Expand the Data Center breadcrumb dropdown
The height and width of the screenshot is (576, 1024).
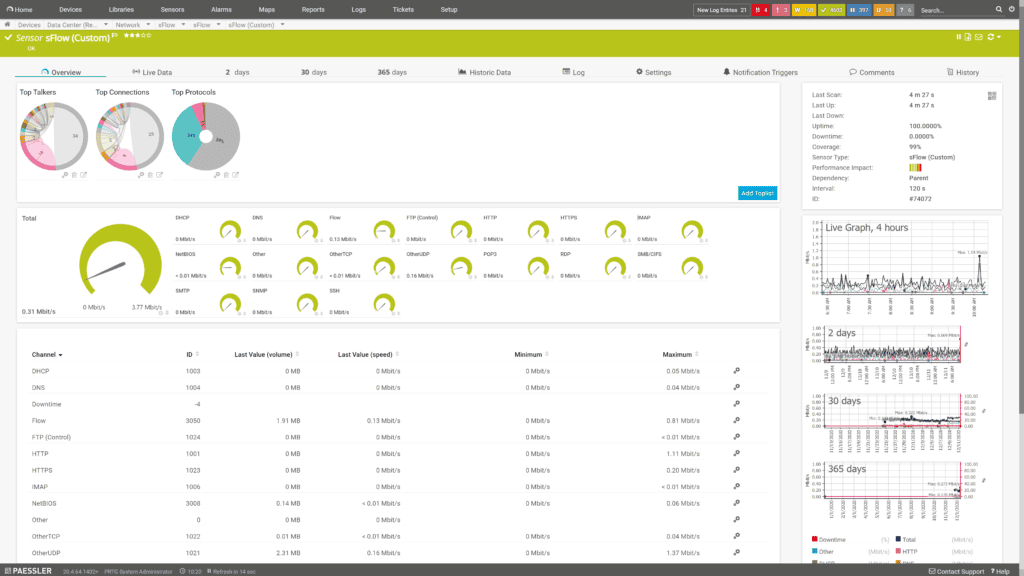[106, 25]
